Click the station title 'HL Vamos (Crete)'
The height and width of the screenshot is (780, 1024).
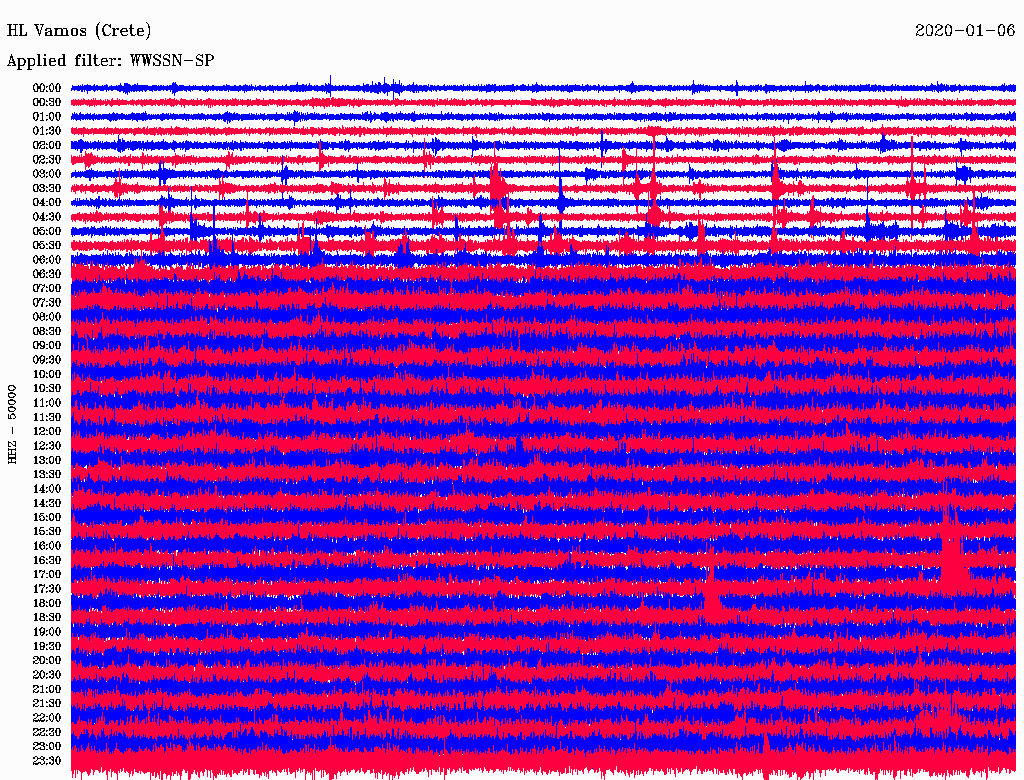point(79,31)
